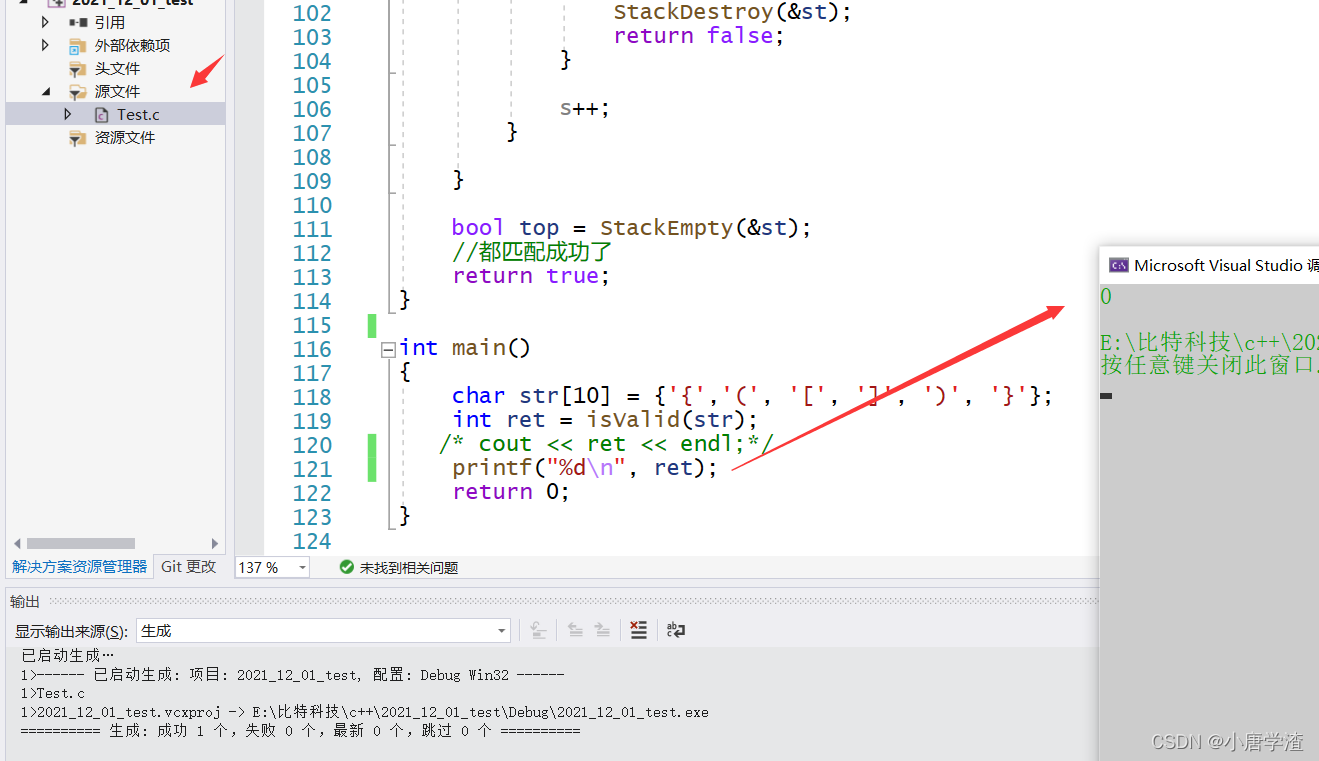Expand the 引用 tree node
1319x761 pixels.
(x=45, y=21)
